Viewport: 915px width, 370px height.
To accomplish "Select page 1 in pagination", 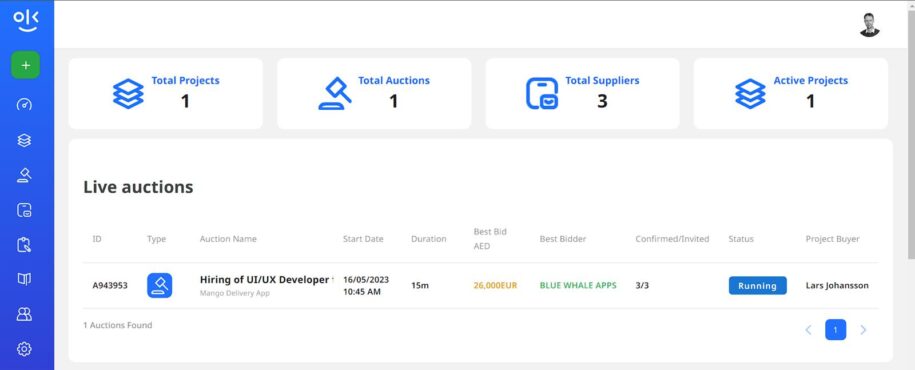I will [x=835, y=330].
